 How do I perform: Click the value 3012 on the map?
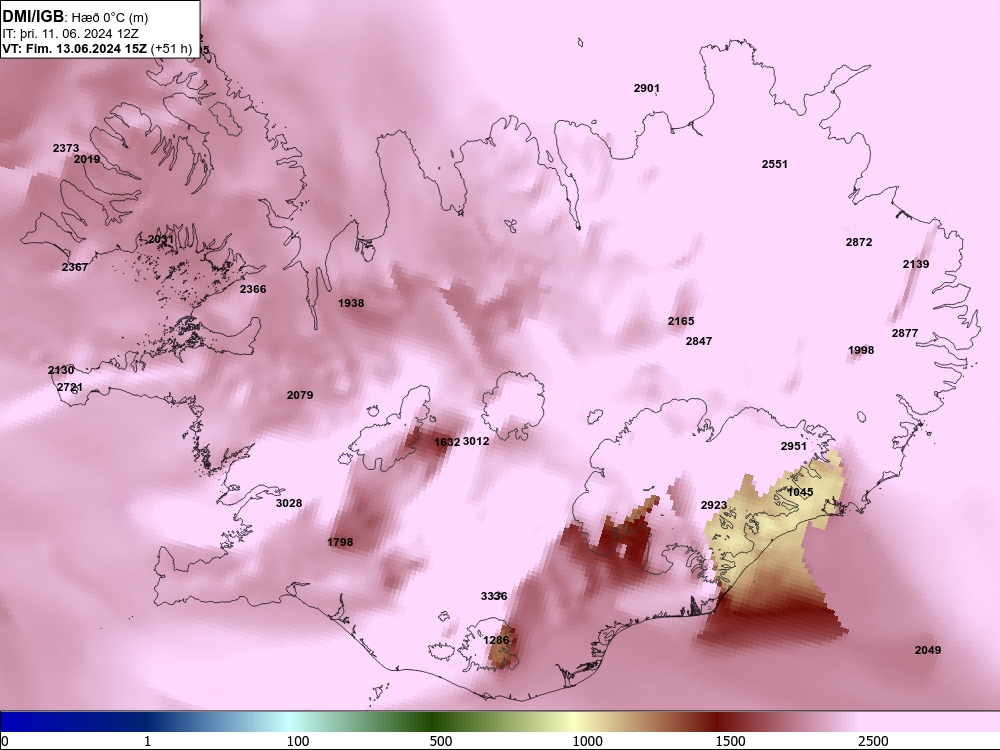pos(476,441)
